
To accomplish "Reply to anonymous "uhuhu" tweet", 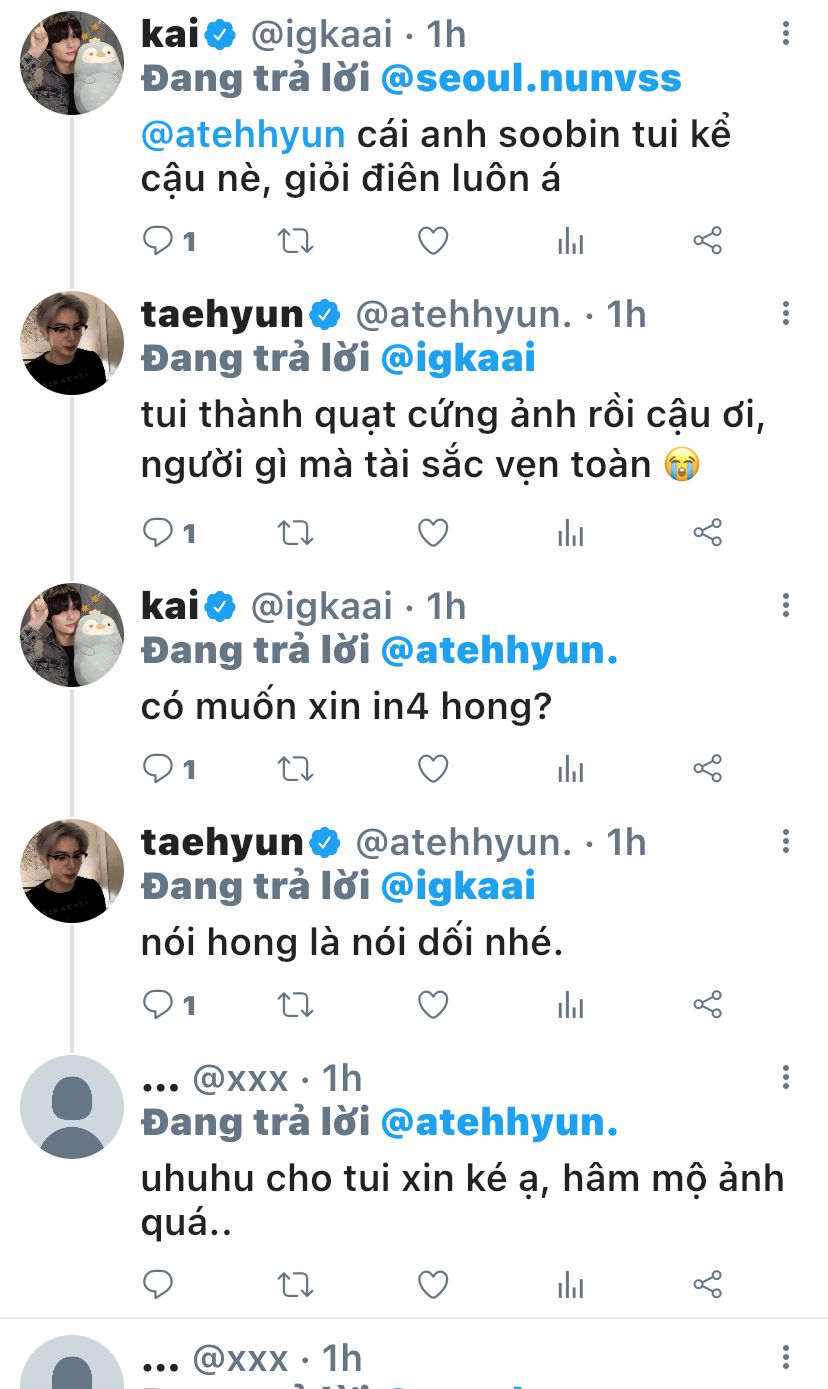I will pyautogui.click(x=158, y=1283).
